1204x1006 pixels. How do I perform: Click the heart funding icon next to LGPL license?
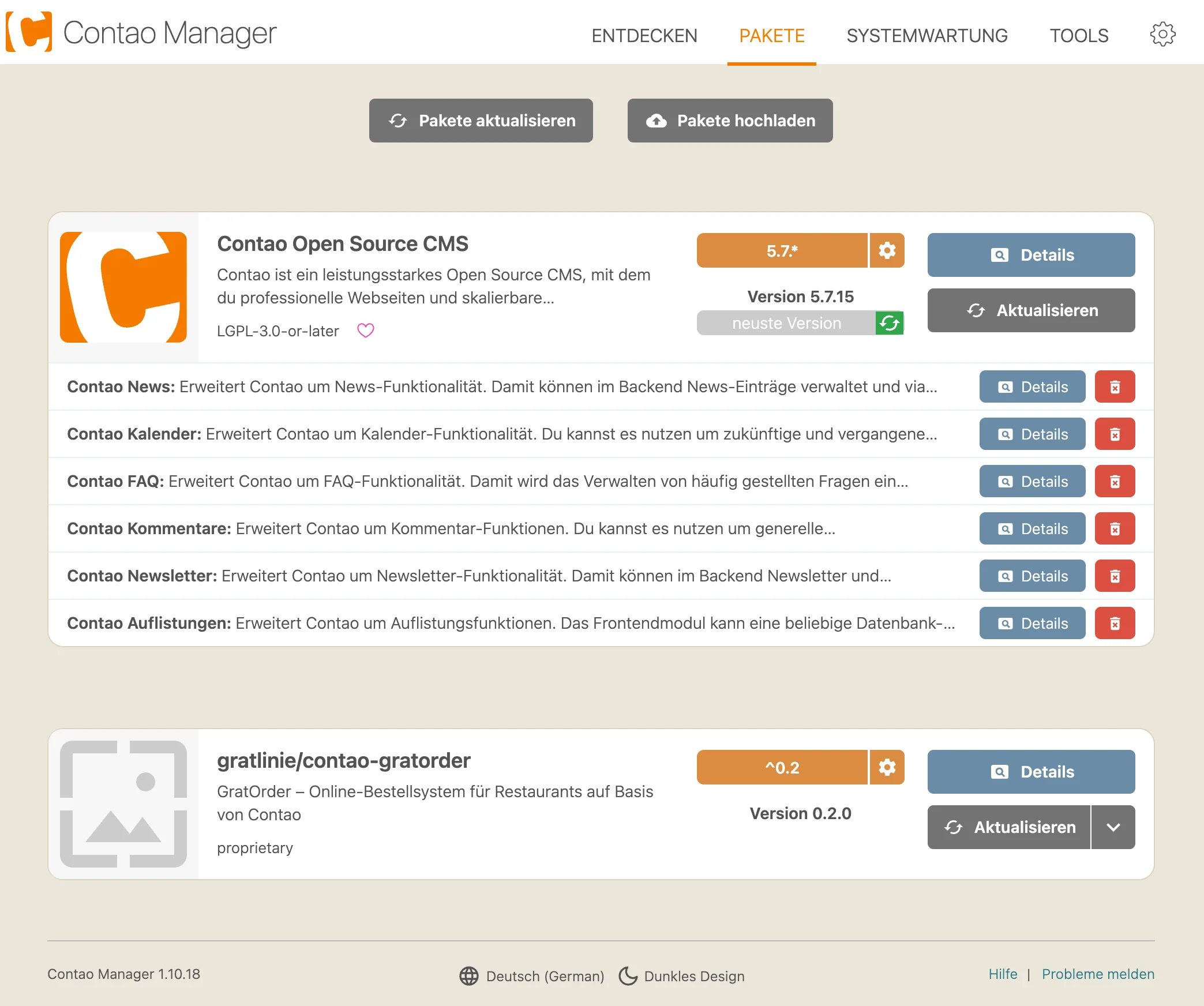pos(366,331)
